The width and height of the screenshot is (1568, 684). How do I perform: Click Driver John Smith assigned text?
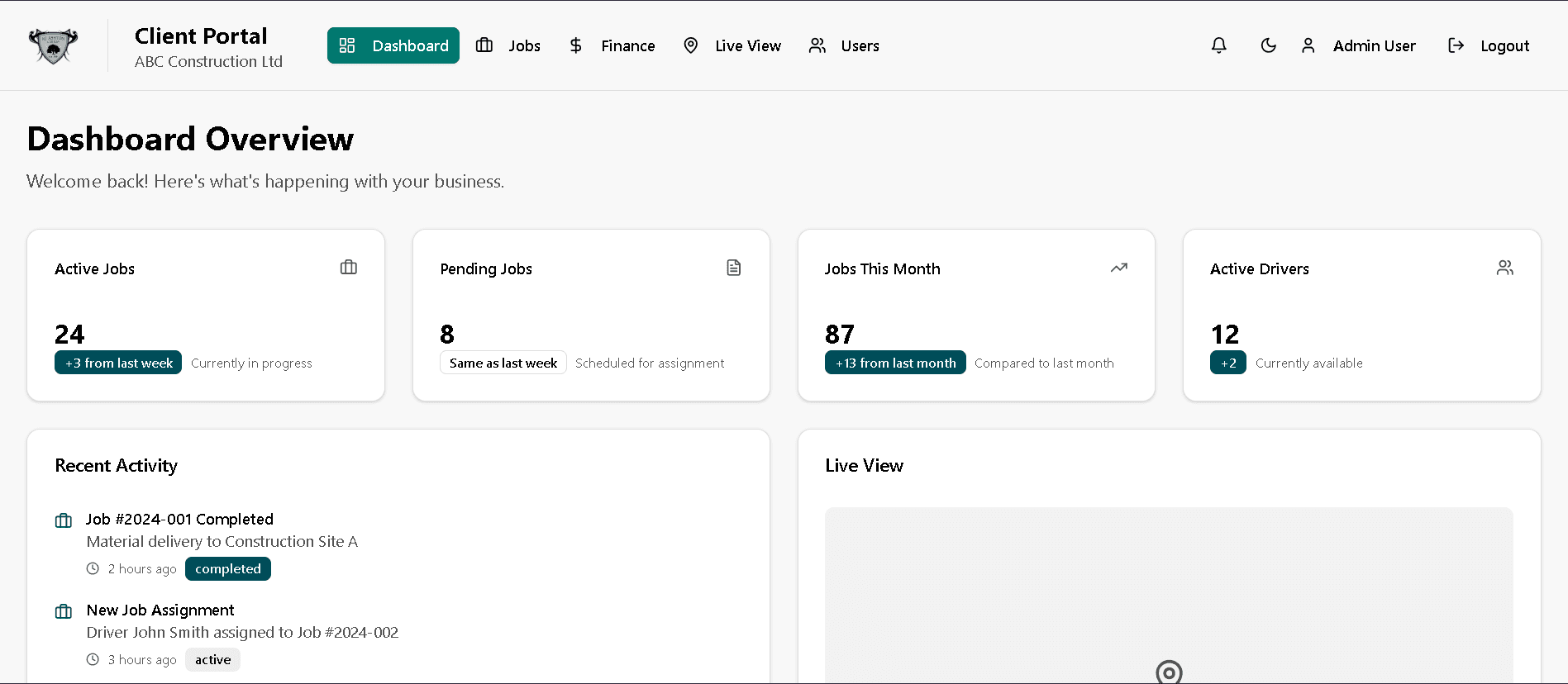(242, 633)
